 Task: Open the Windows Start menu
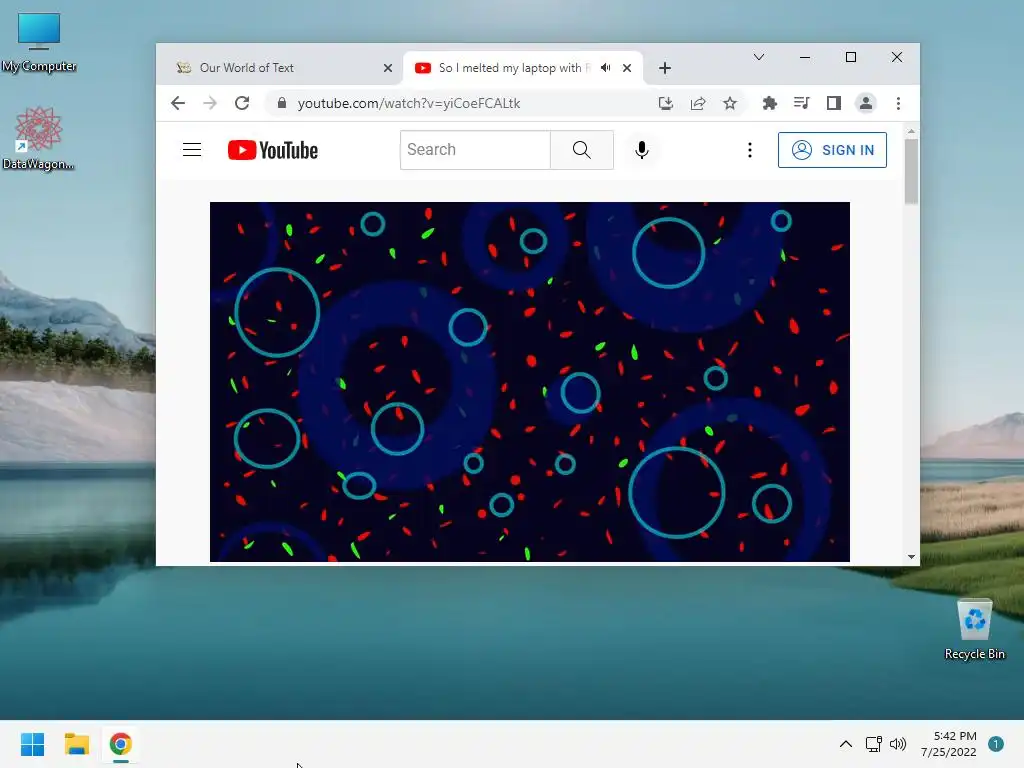pyautogui.click(x=33, y=744)
